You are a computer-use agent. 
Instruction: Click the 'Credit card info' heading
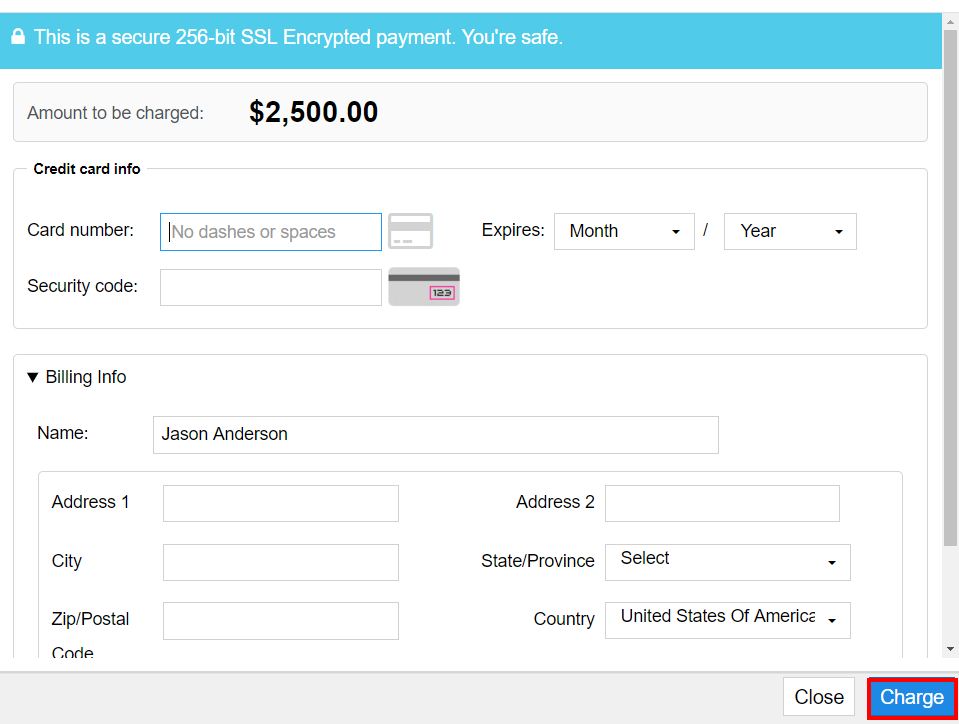coord(87,169)
